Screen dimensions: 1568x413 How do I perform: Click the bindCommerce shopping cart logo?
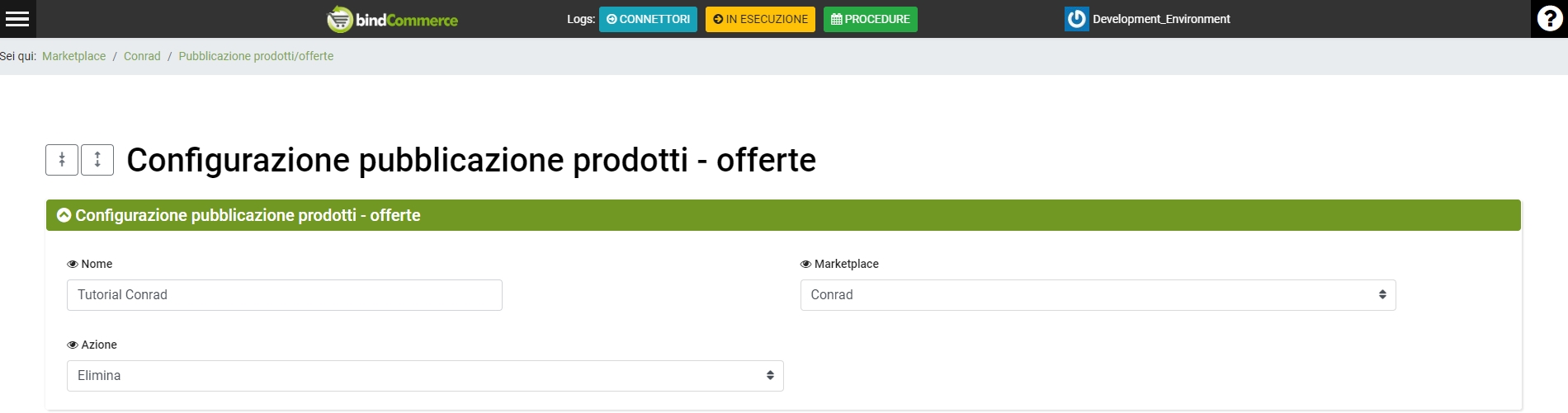coord(339,19)
